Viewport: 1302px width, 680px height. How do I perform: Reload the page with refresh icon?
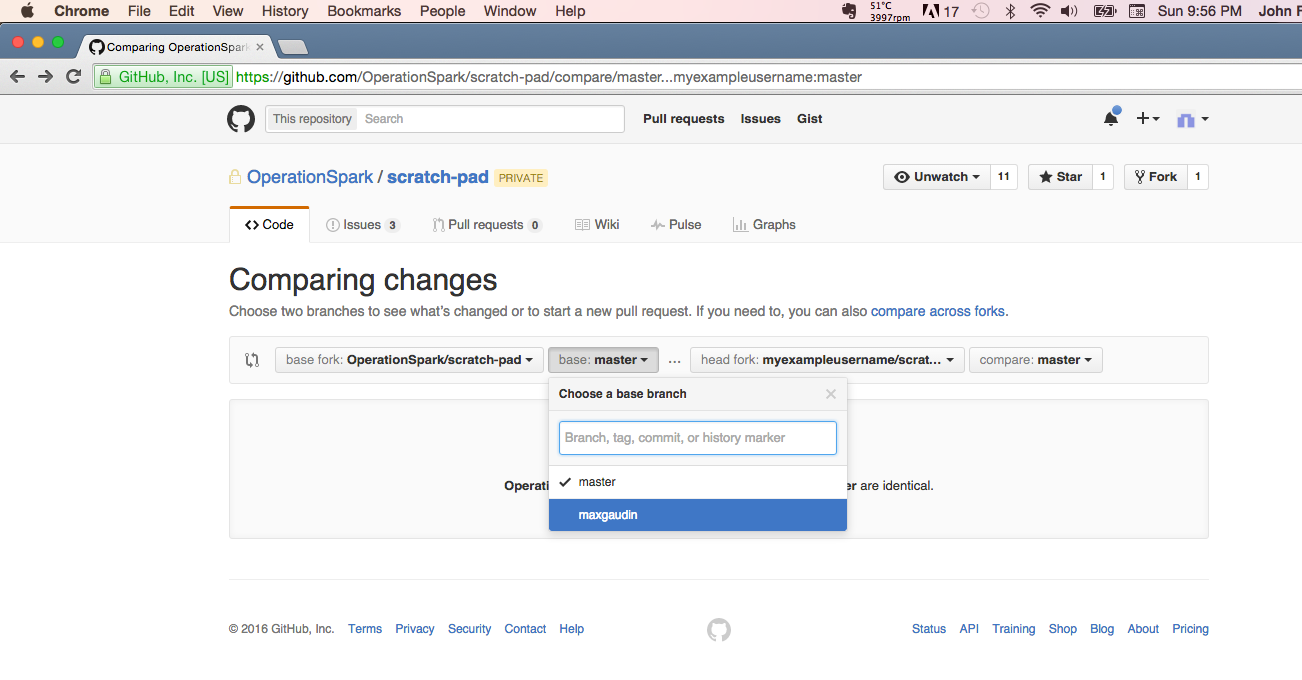point(73,77)
